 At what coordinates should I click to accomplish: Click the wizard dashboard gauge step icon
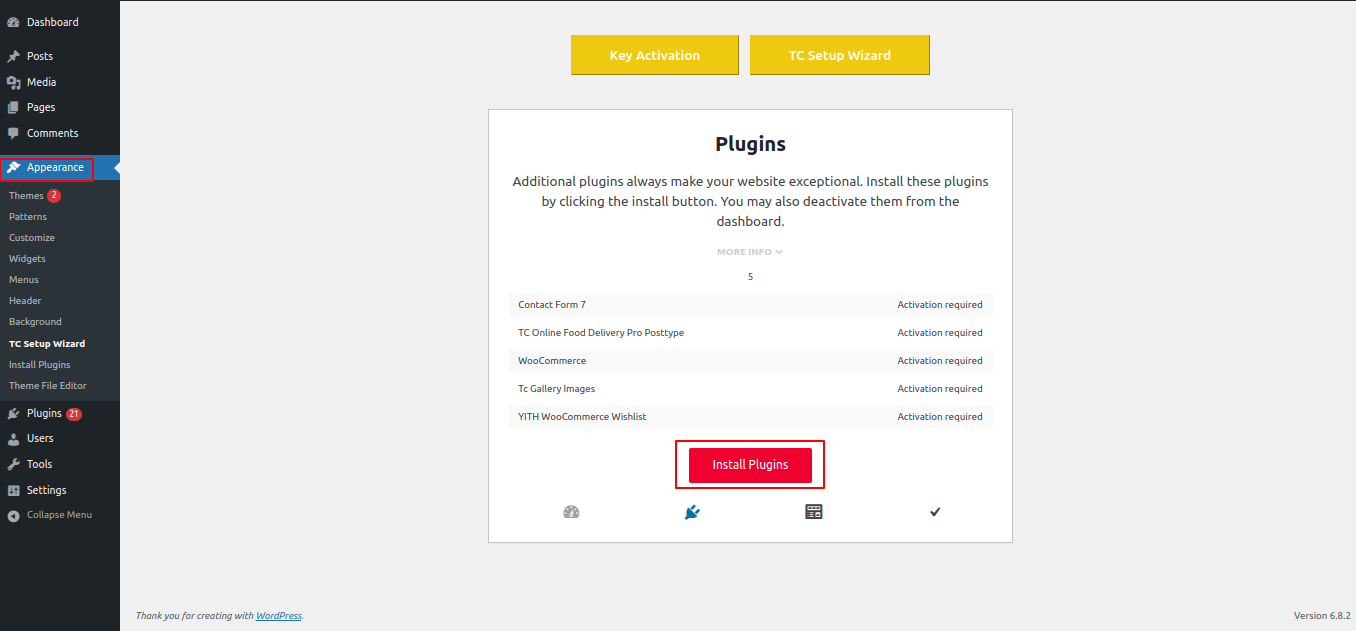[572, 512]
